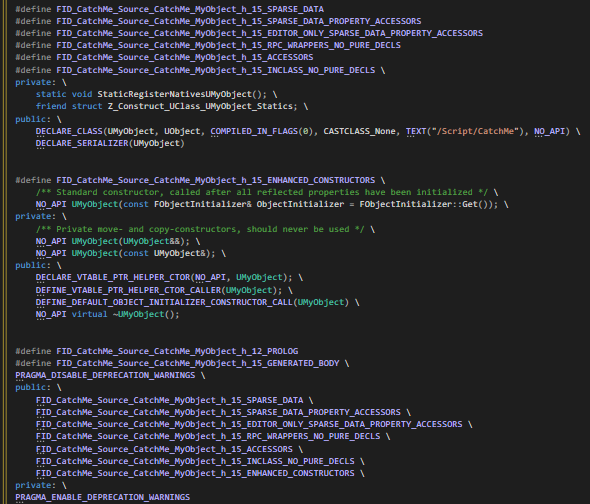Click the UMyObject(UMyObject&&) move constructor
Image resolution: width=590 pixels, height=504 pixels.
pos(128,241)
